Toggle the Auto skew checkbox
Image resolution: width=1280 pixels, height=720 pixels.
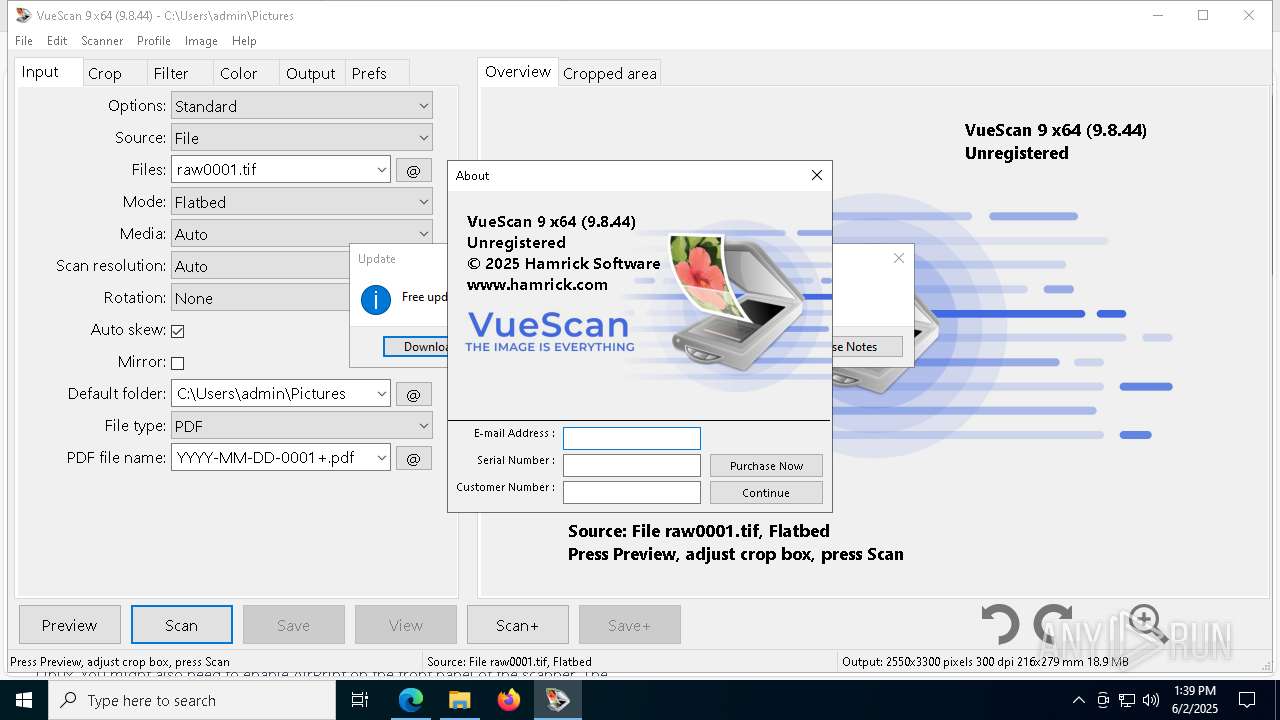pos(178,331)
